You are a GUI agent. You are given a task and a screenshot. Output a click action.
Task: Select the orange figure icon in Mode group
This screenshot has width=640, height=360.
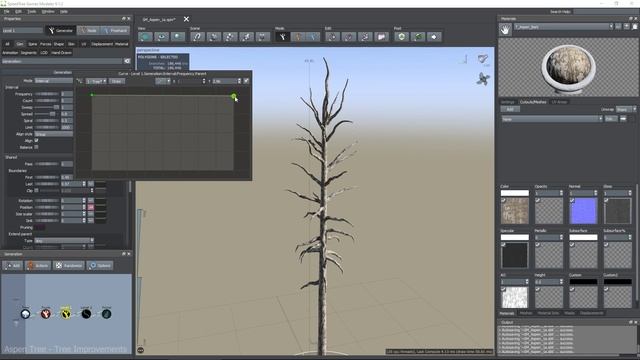click(298, 37)
